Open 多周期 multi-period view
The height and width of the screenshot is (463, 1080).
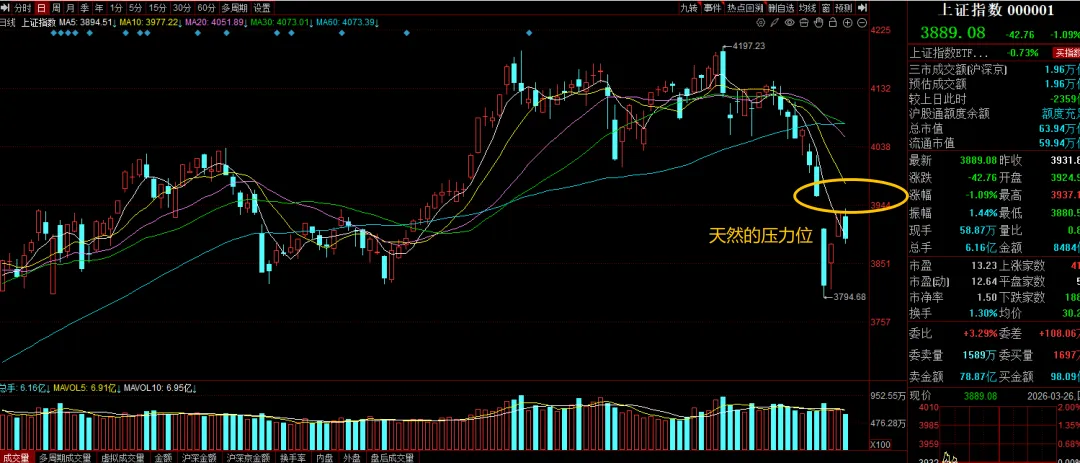234,8
